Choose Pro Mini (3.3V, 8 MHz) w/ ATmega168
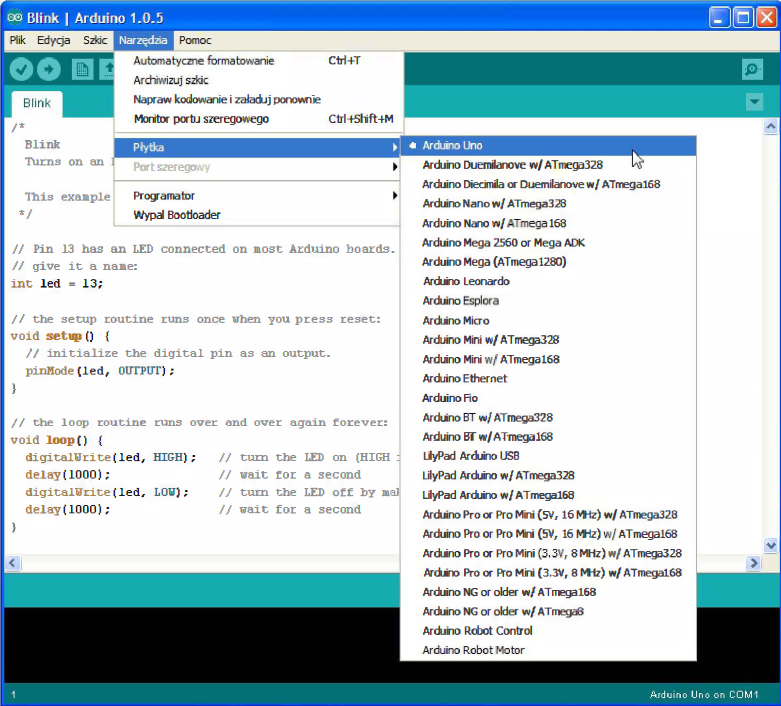781x706 pixels. tap(548, 573)
